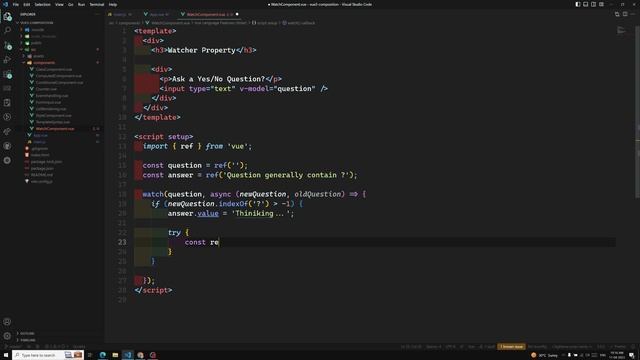
Task: Toggle secondary side bar layout button
Action: click(x=593, y=4)
